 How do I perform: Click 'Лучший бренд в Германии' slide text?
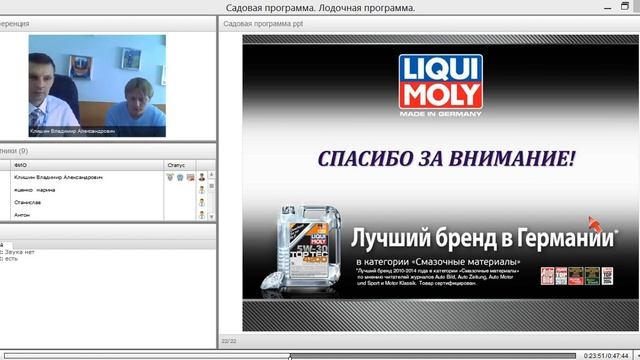point(484,238)
